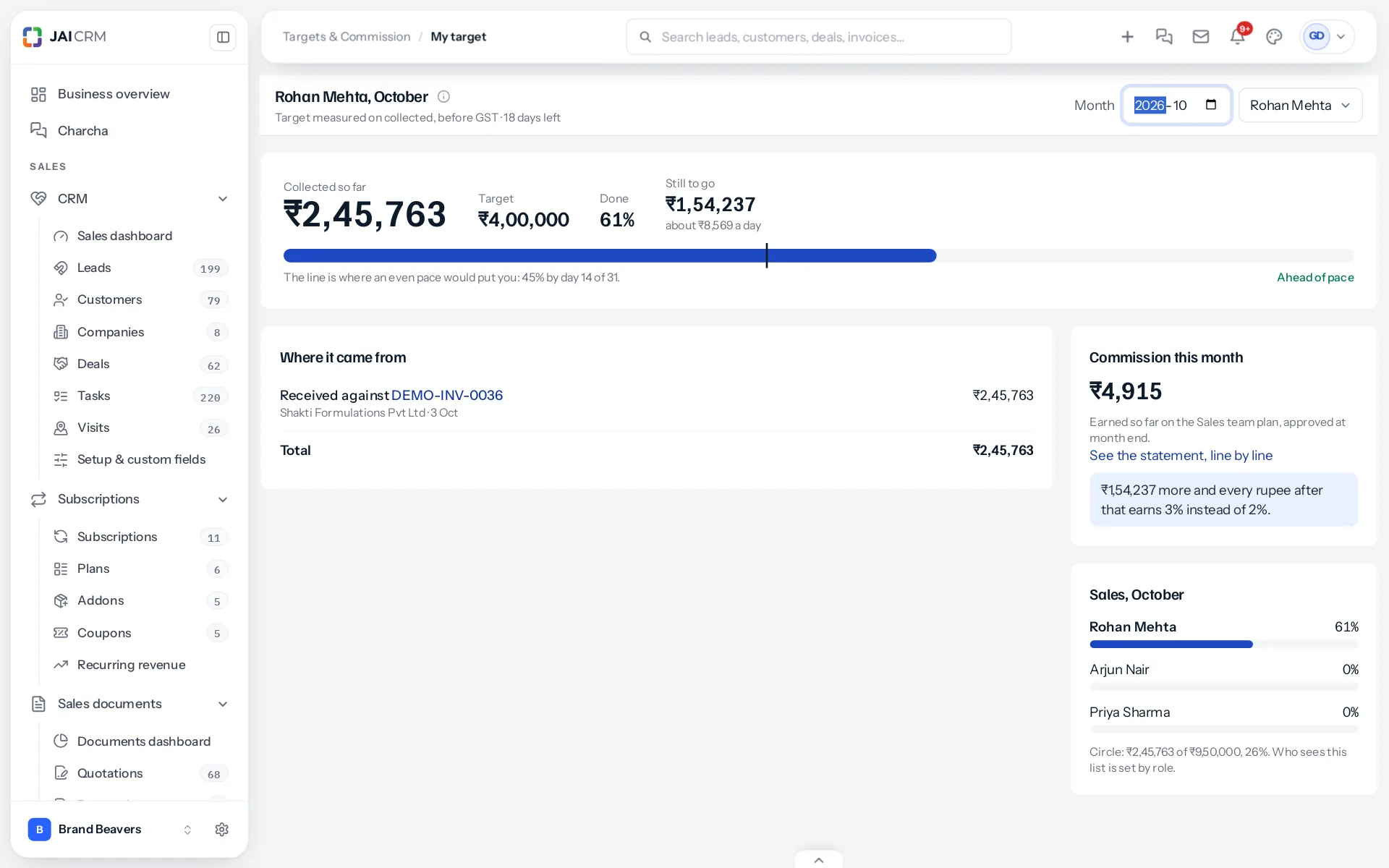The image size is (1389, 868).
Task: Open Charcha in sidebar
Action: (x=129, y=131)
